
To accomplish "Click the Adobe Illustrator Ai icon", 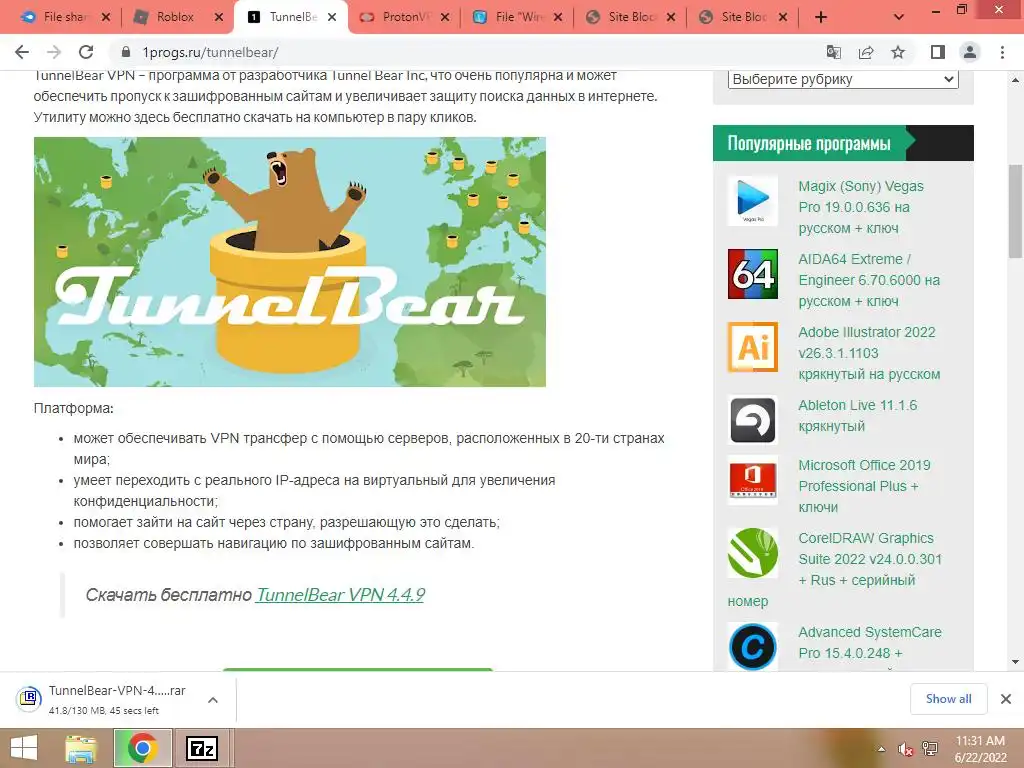I will pos(752,347).
